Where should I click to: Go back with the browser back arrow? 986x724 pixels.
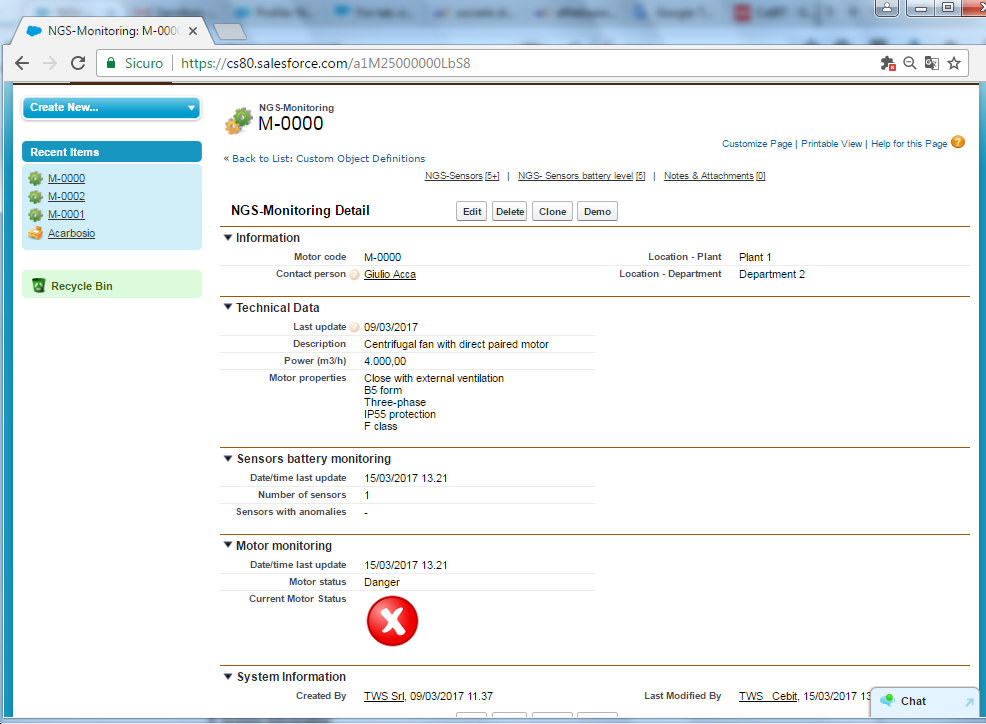coord(22,63)
